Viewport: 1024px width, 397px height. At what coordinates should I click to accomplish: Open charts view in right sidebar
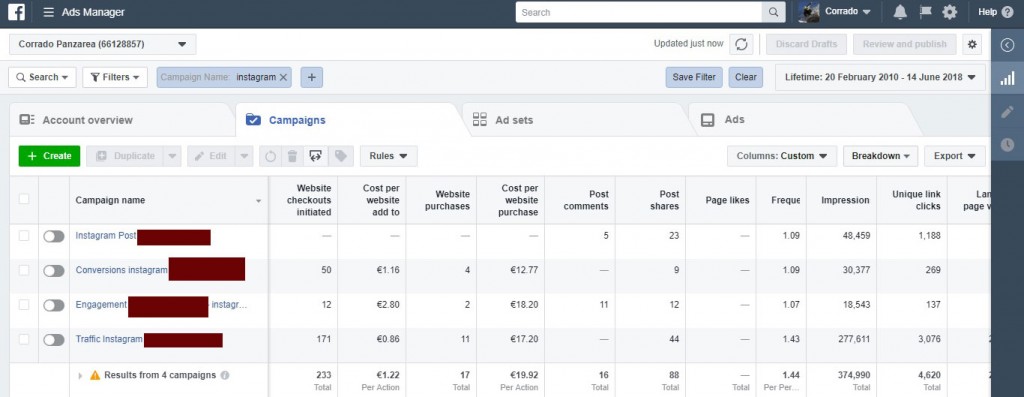tap(1007, 78)
